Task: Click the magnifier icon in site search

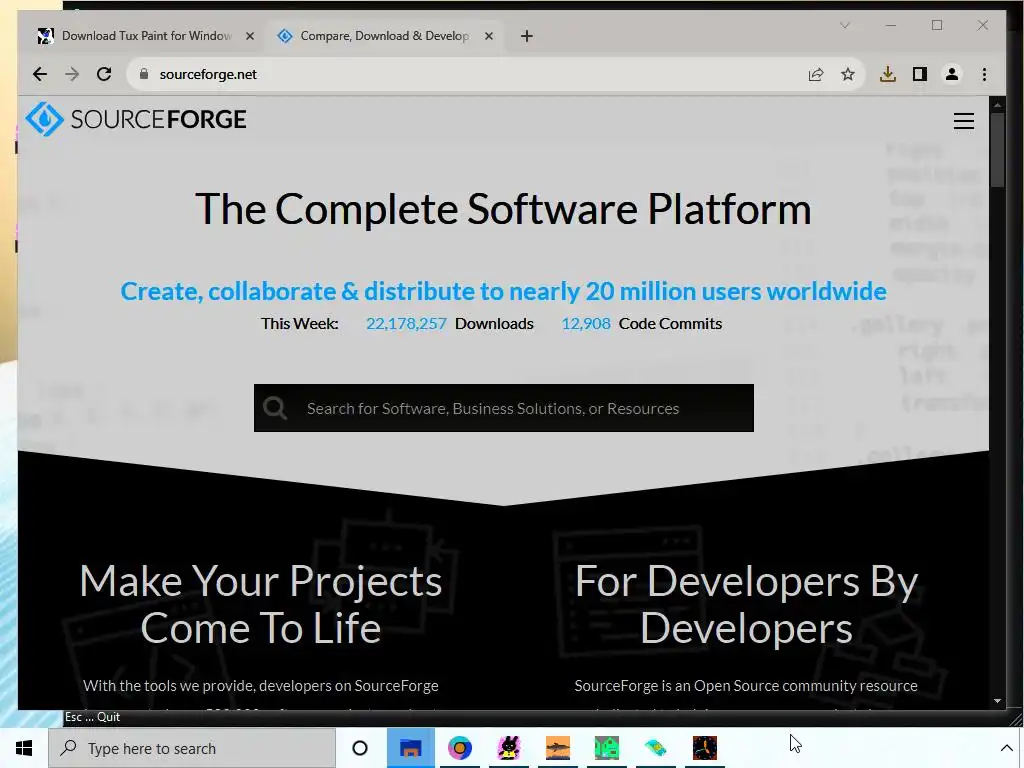Action: [x=274, y=408]
